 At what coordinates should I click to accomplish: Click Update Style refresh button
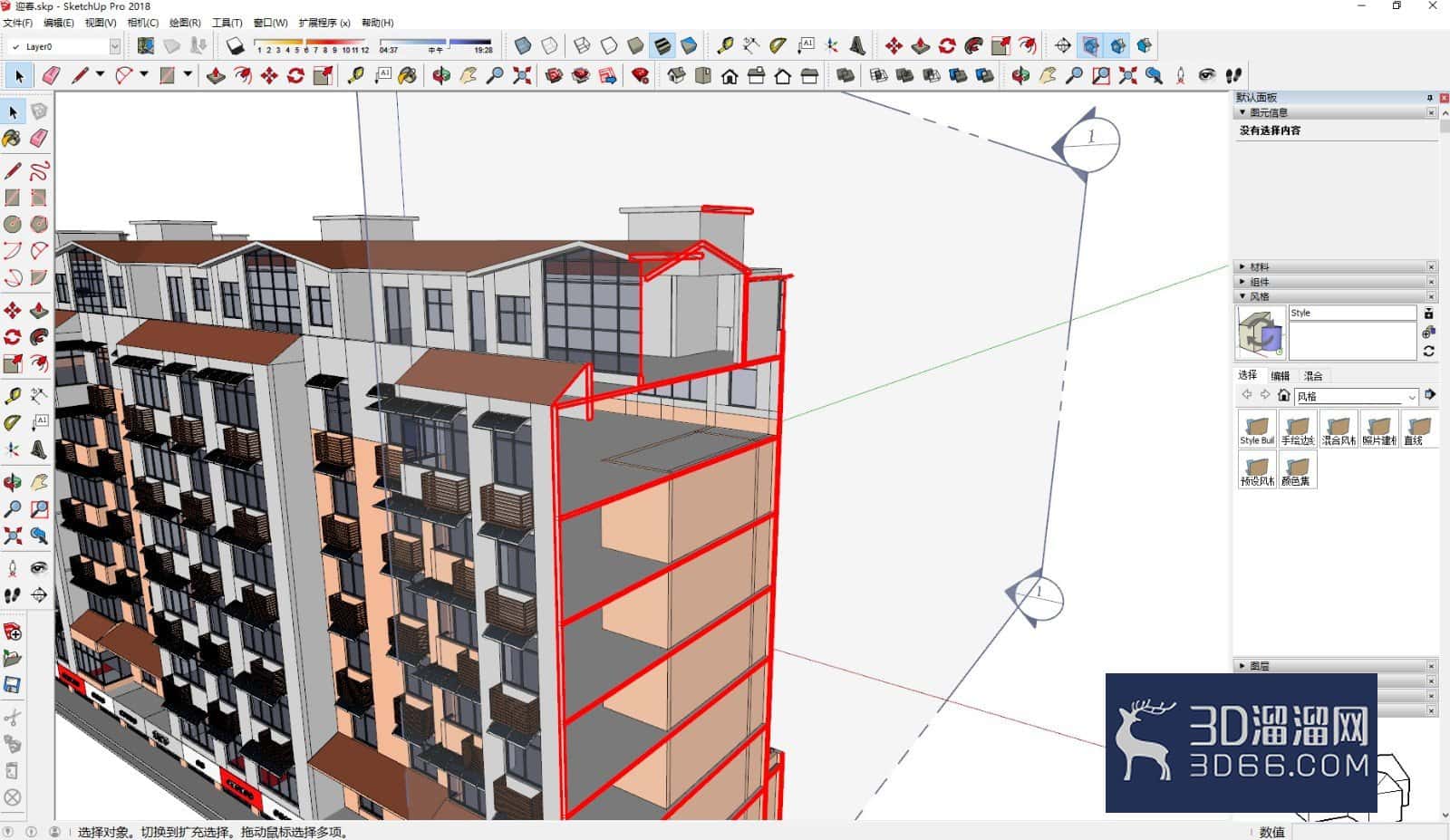(x=1429, y=352)
